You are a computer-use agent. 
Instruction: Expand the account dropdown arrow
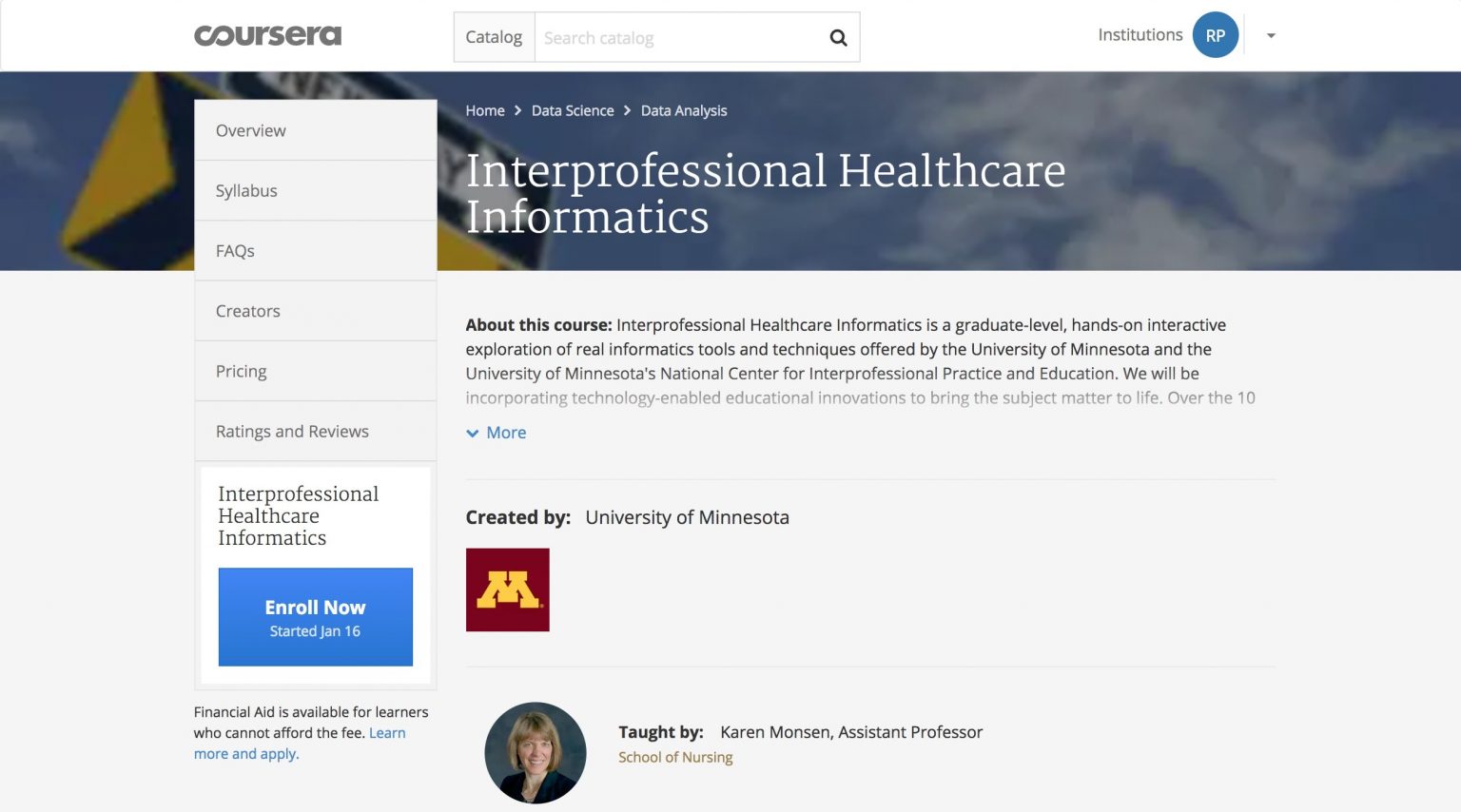1271,36
